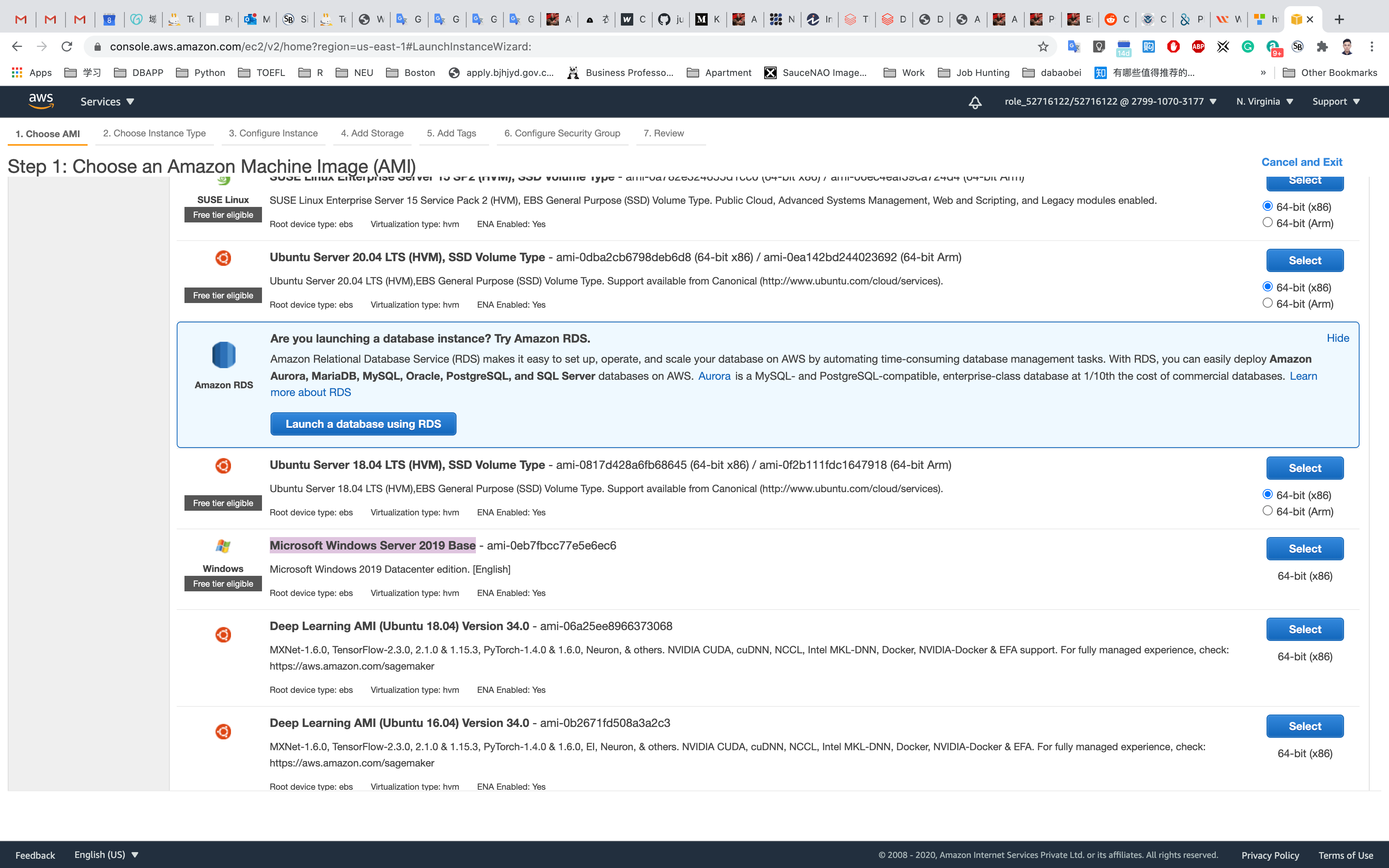Expand the Support dropdown menu
The image size is (1389, 868).
click(1336, 102)
